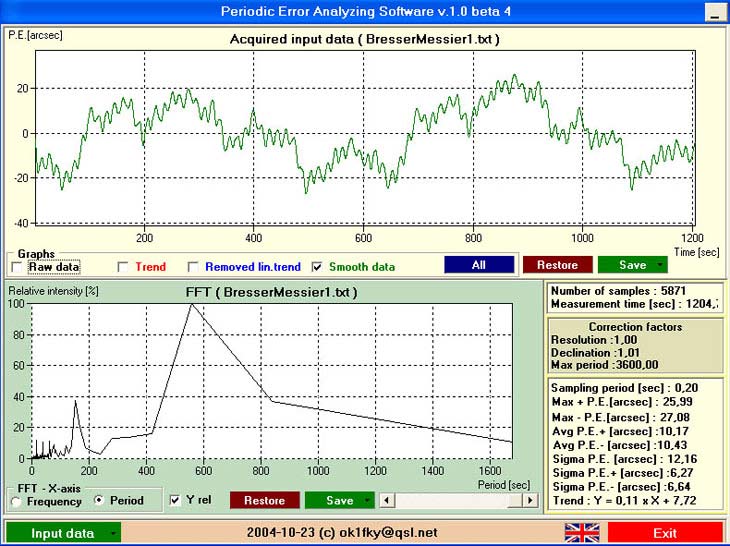Screen dimensions: 730x546
Task: Click the Avg P.E.- [arcsec] :10,43 line
Action: pyautogui.click(x=620, y=445)
